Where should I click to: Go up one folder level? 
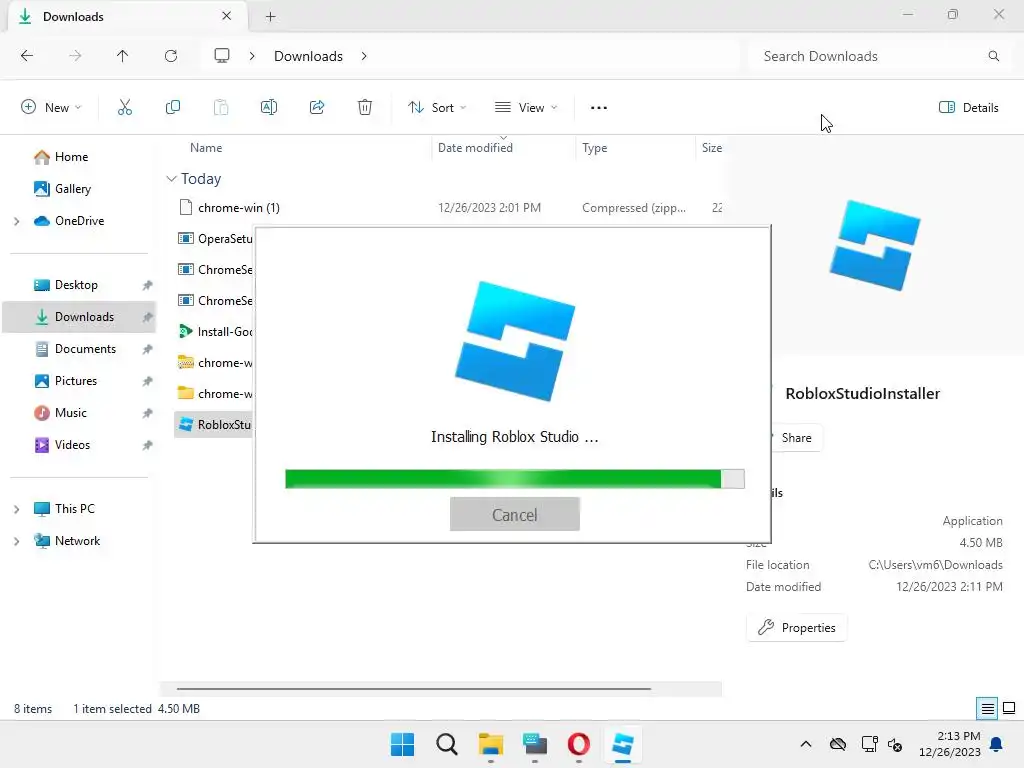coord(123,56)
